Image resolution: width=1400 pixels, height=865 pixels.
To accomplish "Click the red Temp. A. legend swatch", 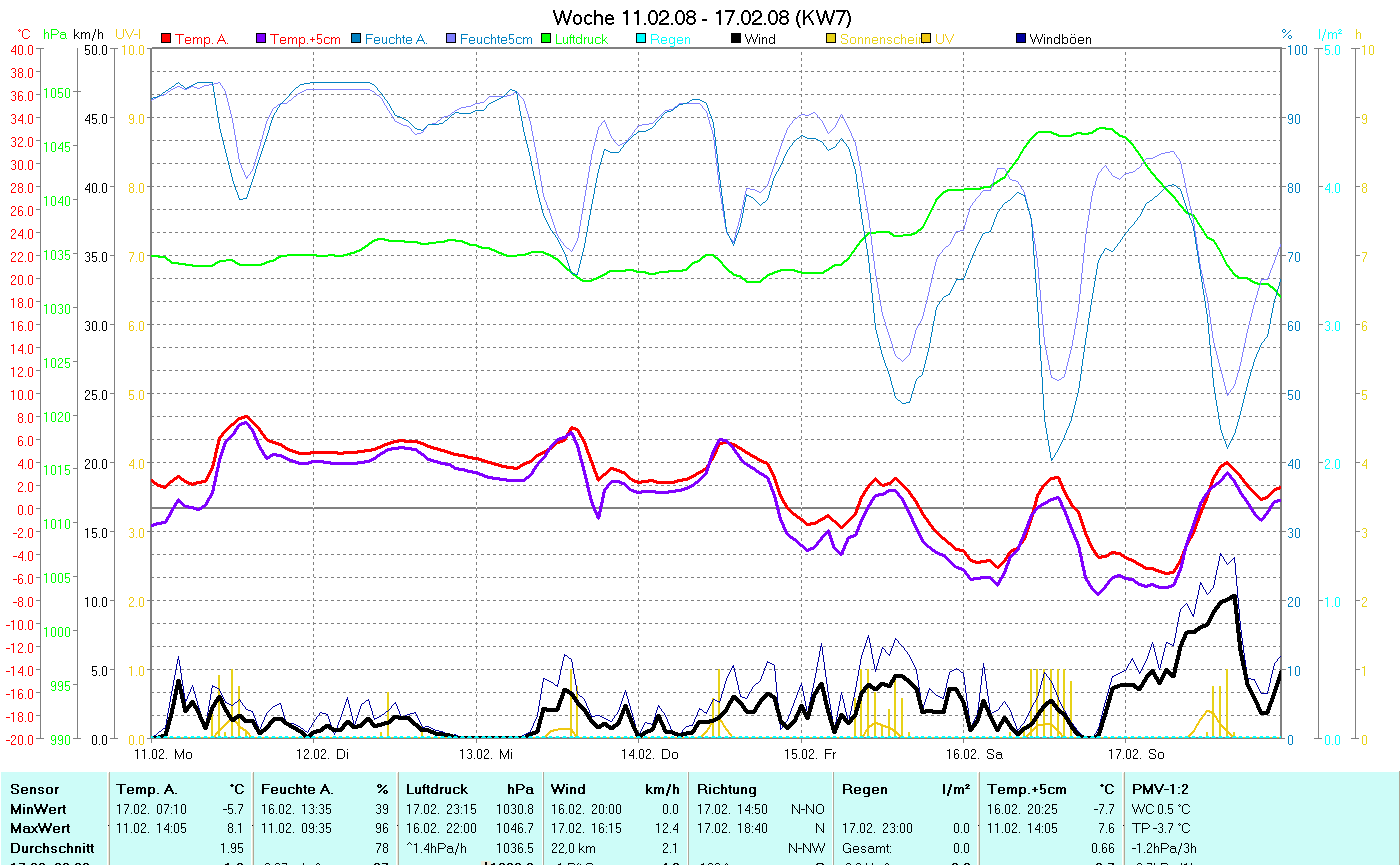I will 166,39.
